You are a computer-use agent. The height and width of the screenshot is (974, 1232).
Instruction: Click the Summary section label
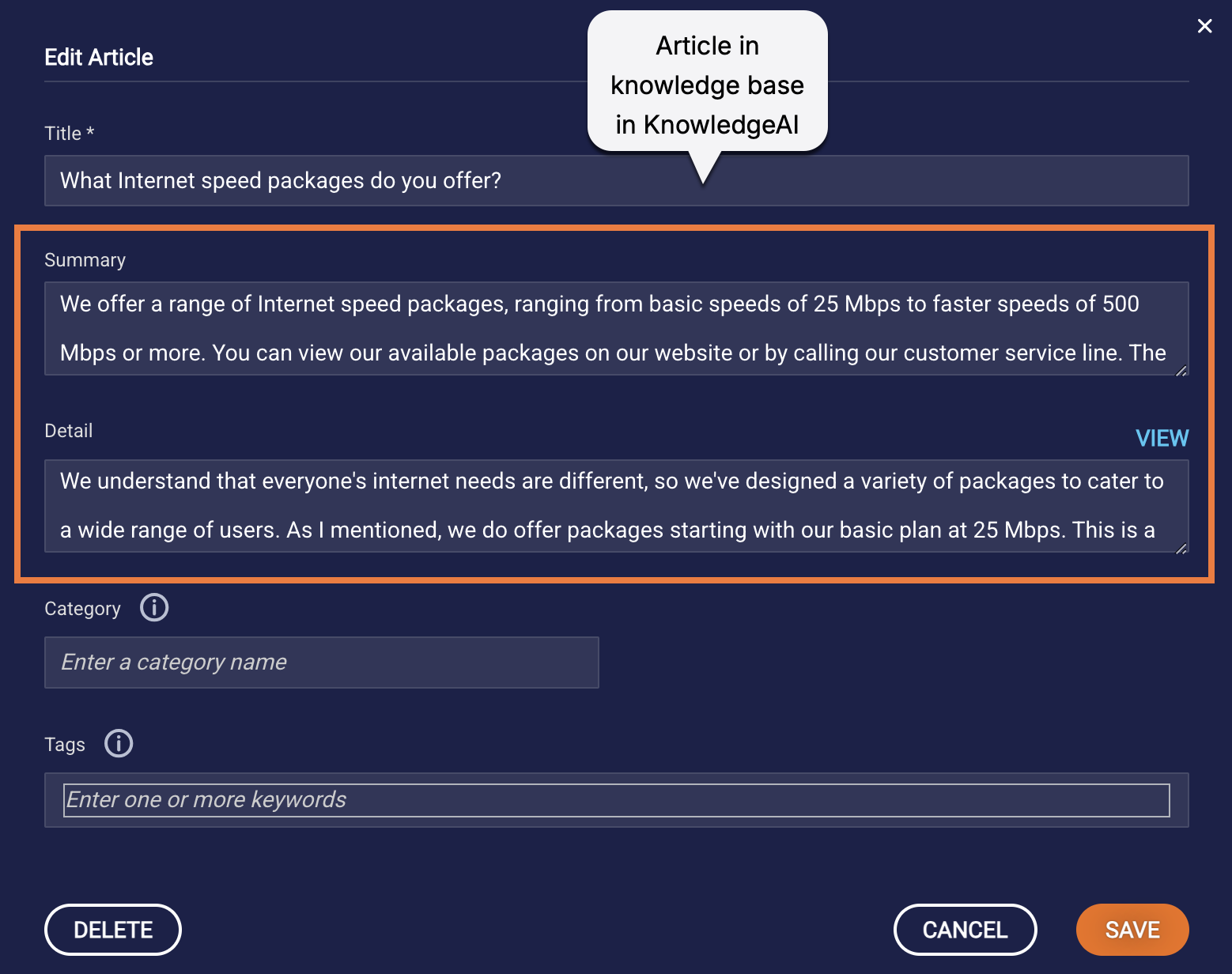[x=85, y=259]
